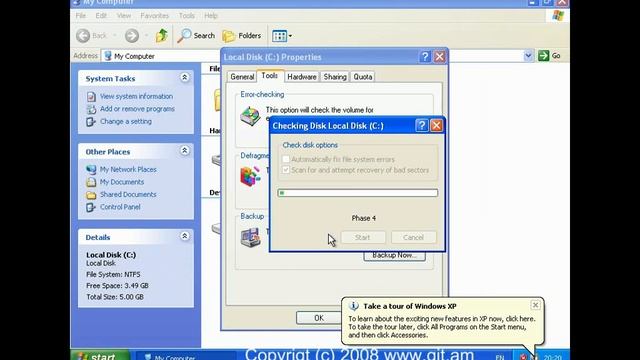Switch to the Sharing tab
This screenshot has height=360, width=640.
335,77
